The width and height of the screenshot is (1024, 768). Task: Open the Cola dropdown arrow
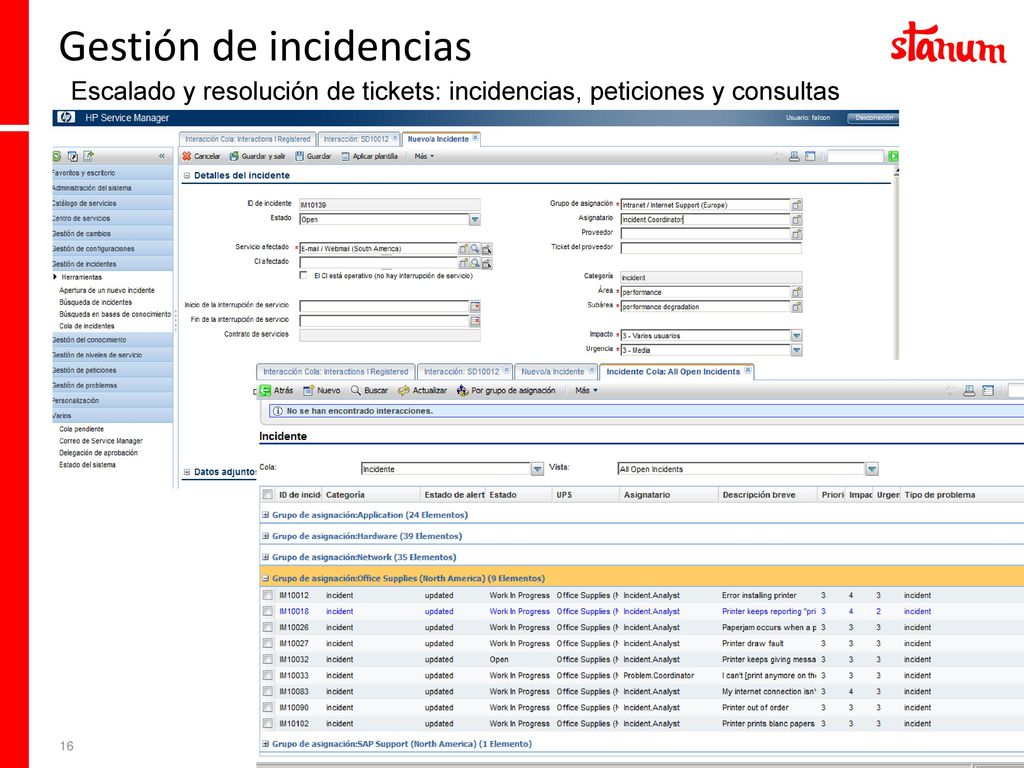pos(537,469)
